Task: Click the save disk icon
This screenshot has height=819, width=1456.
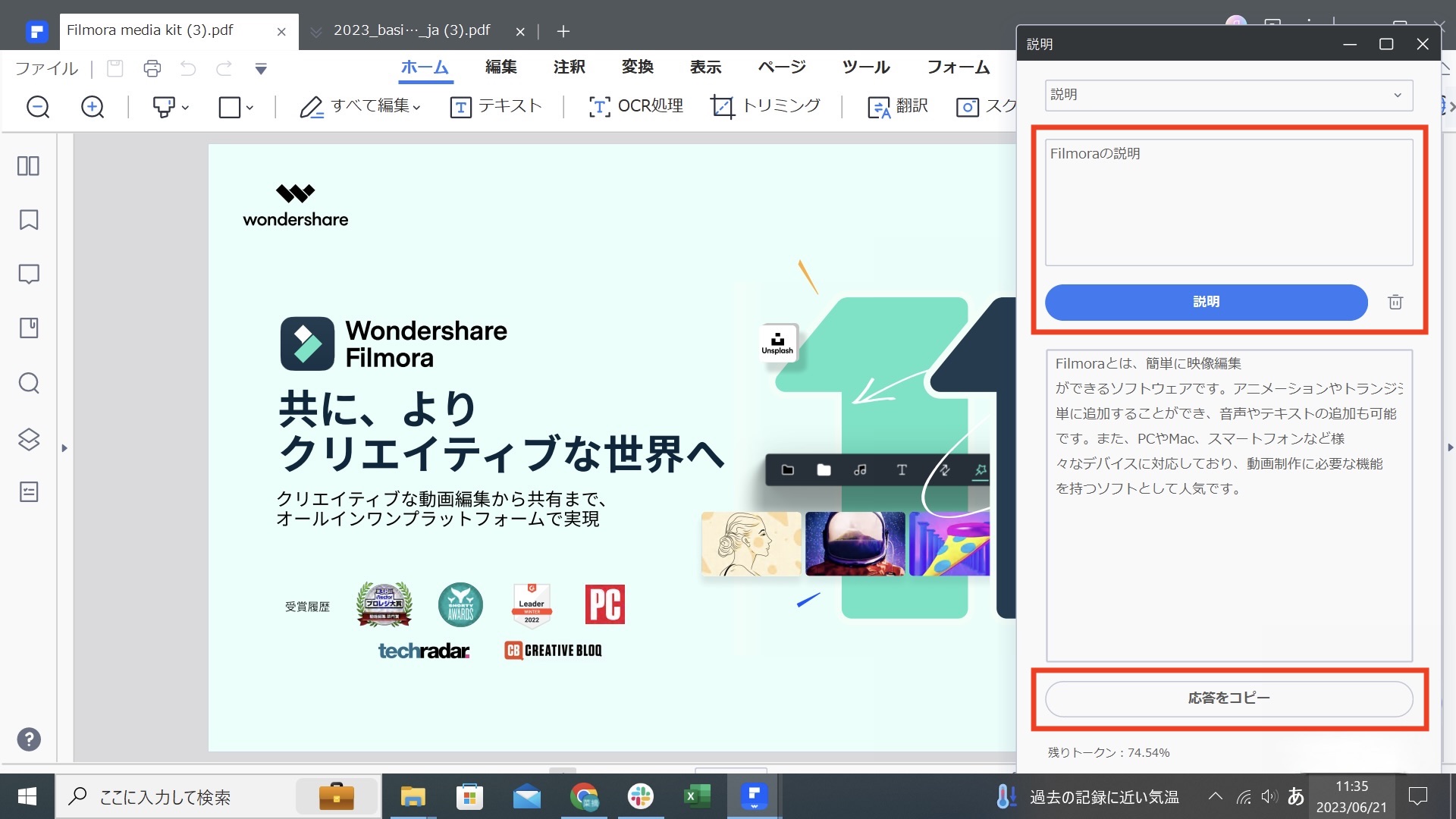Action: point(115,69)
